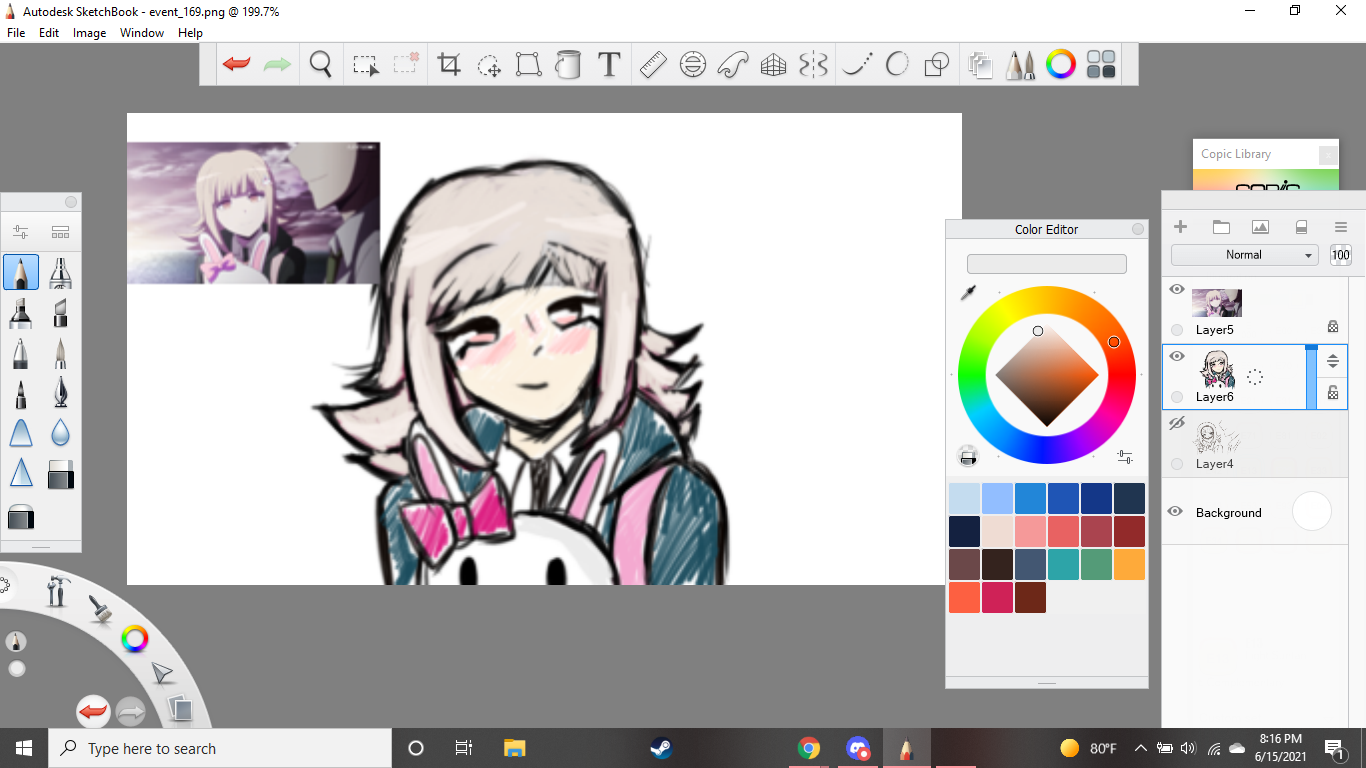1366x768 pixels.
Task: Pick the orange swatch in color palette
Action: click(x=1129, y=564)
